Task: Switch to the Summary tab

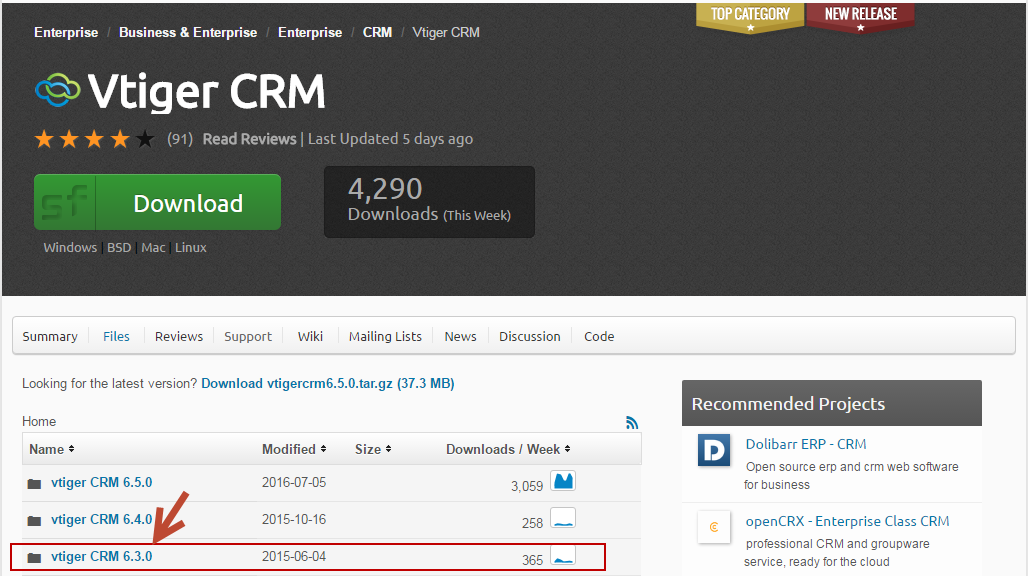Action: [50, 336]
